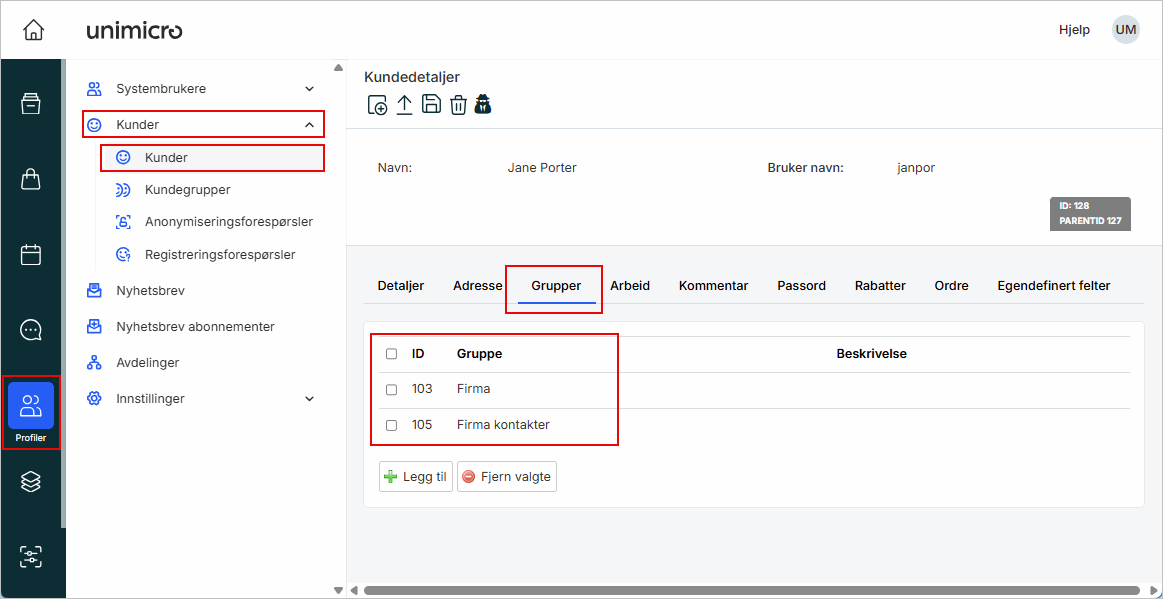Switch to the Arbeid tab

(630, 286)
